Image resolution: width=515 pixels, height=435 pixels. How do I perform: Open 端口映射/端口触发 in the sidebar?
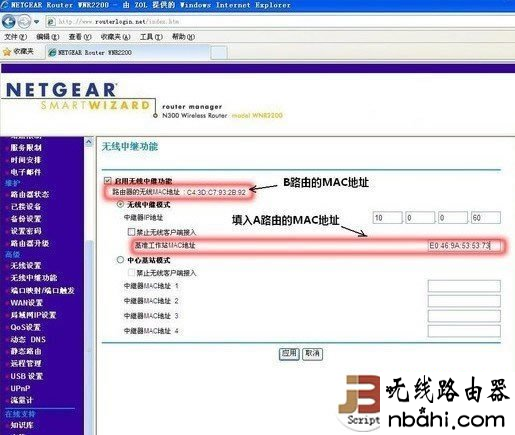pos(42,290)
